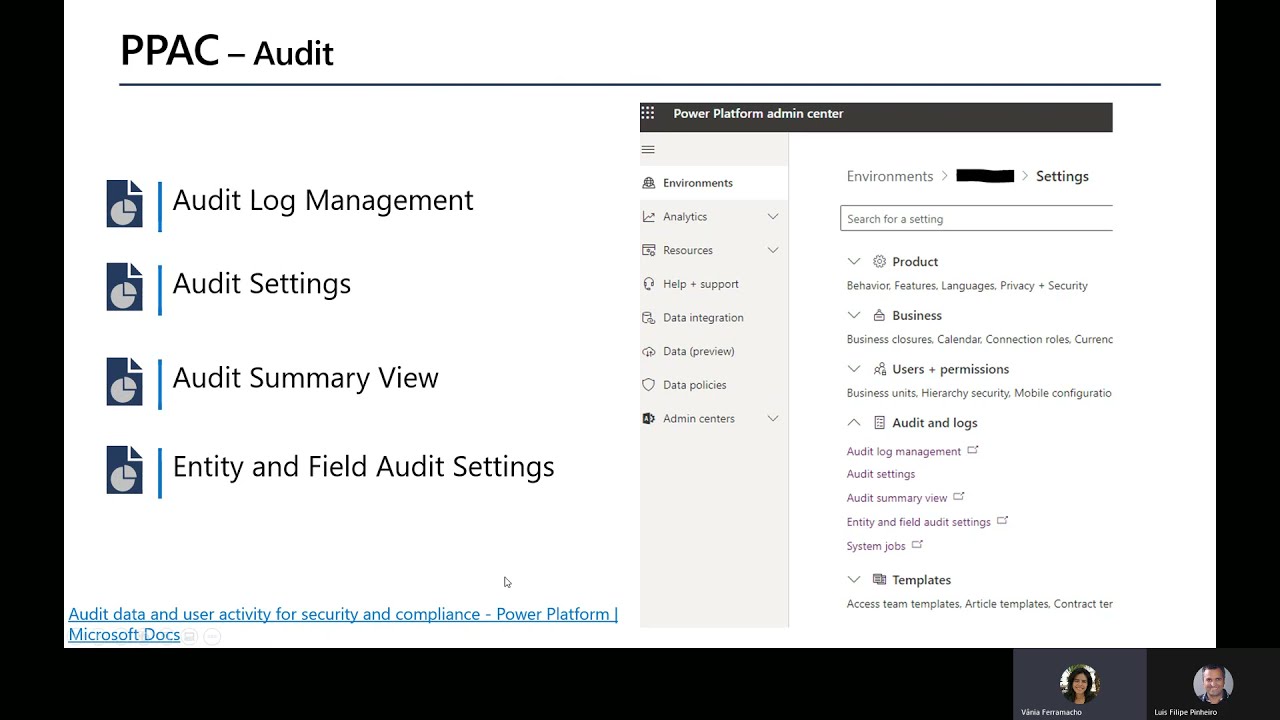This screenshot has width=1280, height=720.
Task: Open the Microsoft Docs audit data hyperlink
Action: [x=343, y=624]
